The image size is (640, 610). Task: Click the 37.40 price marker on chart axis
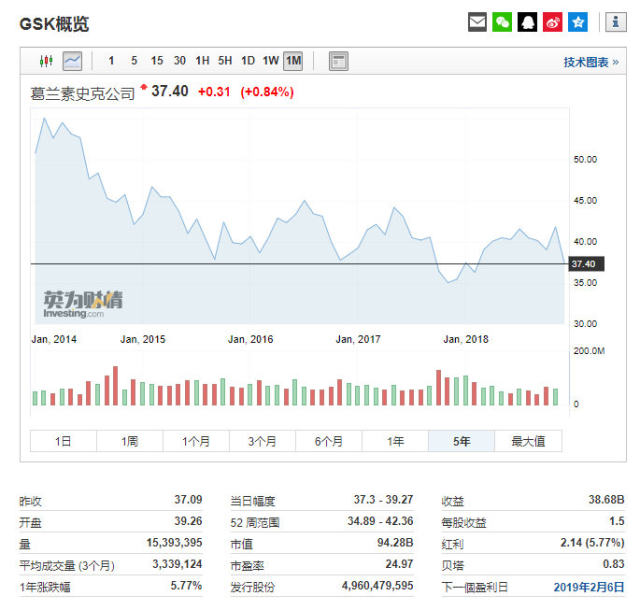(x=586, y=264)
